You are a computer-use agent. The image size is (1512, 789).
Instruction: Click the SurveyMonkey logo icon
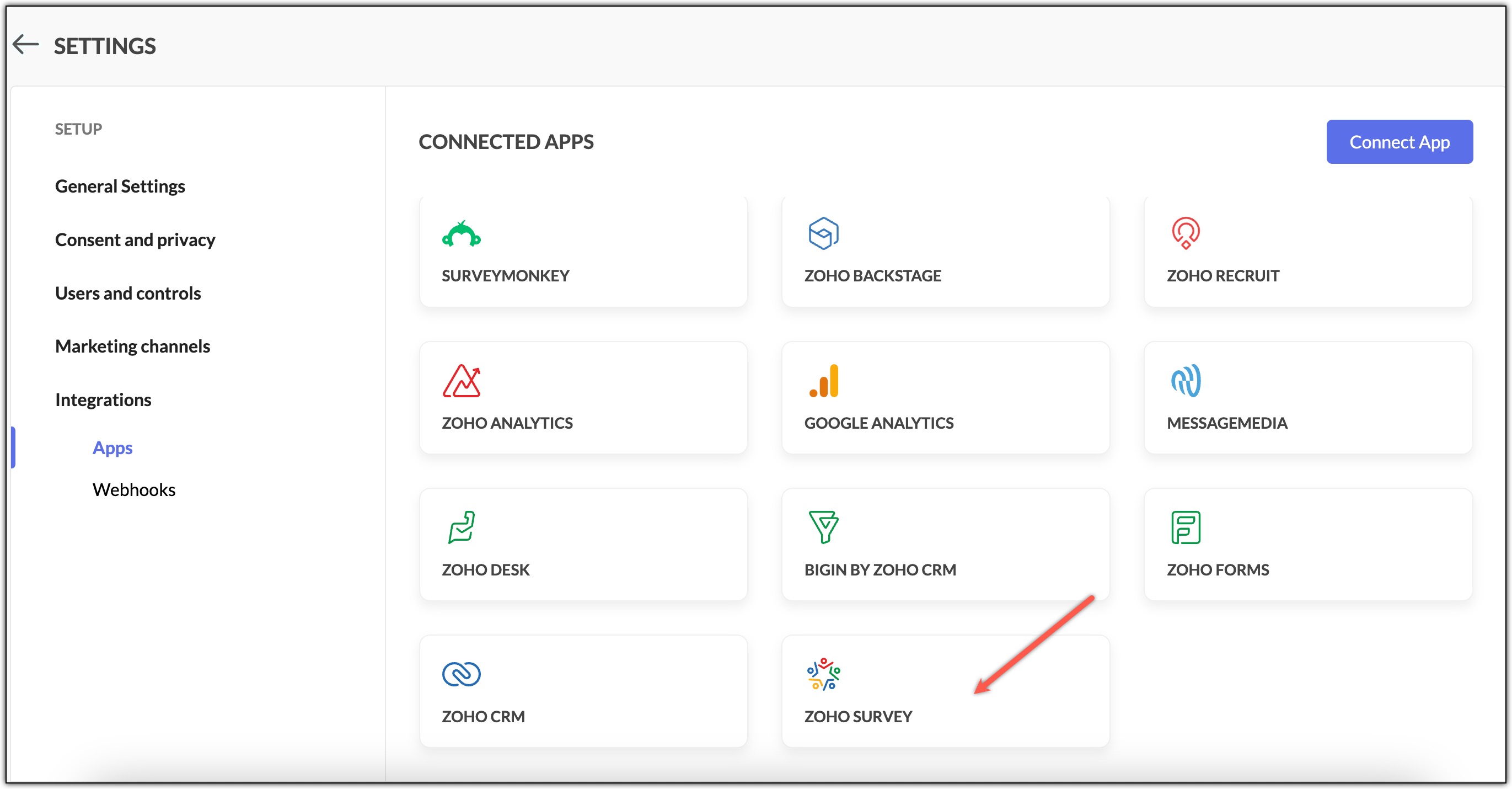pyautogui.click(x=462, y=234)
